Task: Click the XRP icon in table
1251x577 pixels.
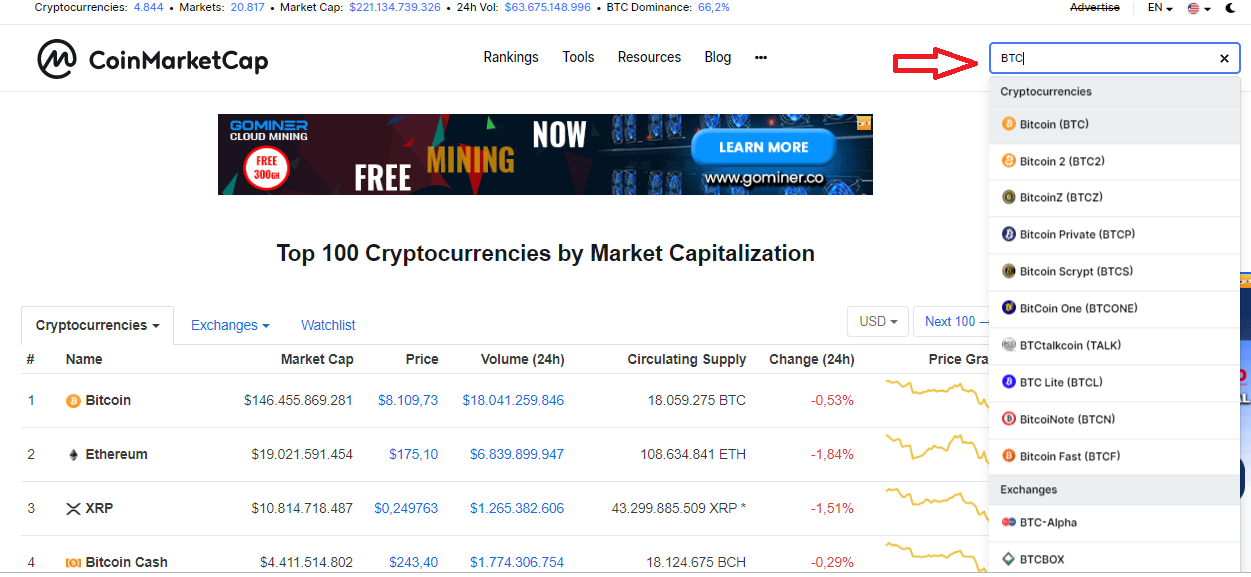Action: 73,509
